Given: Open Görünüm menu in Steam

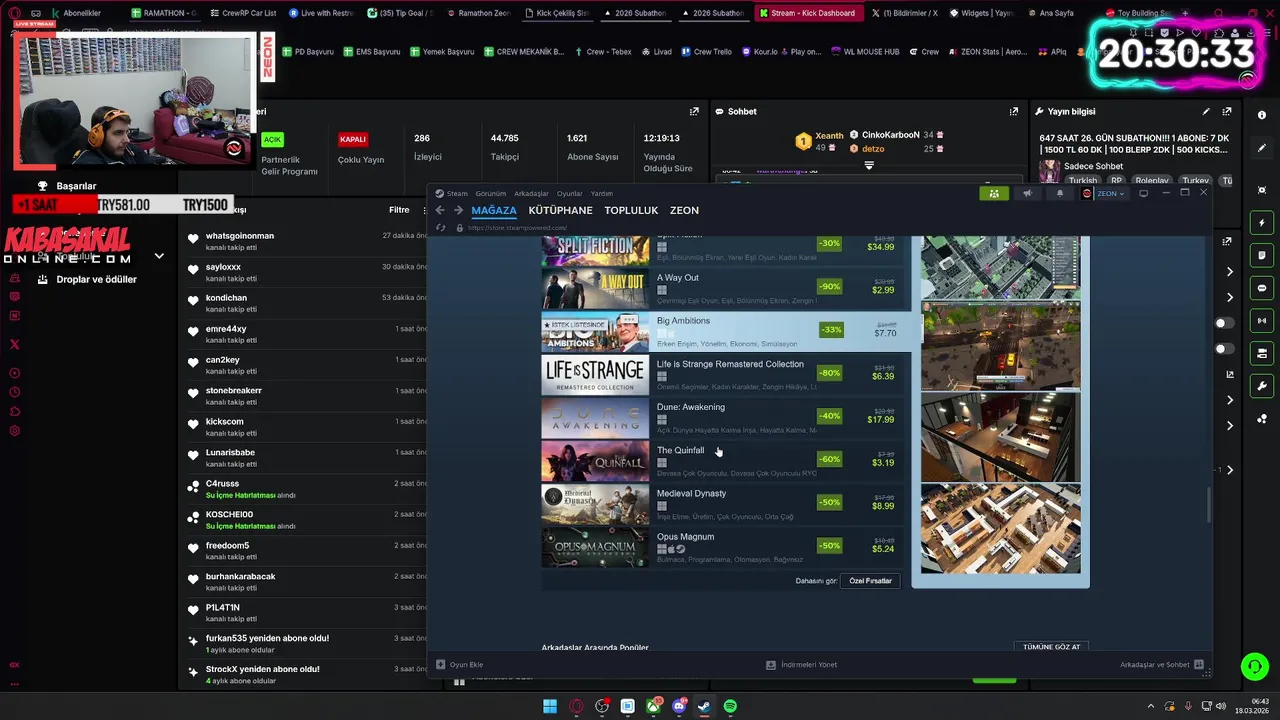Looking at the screenshot, I should coord(490,193).
